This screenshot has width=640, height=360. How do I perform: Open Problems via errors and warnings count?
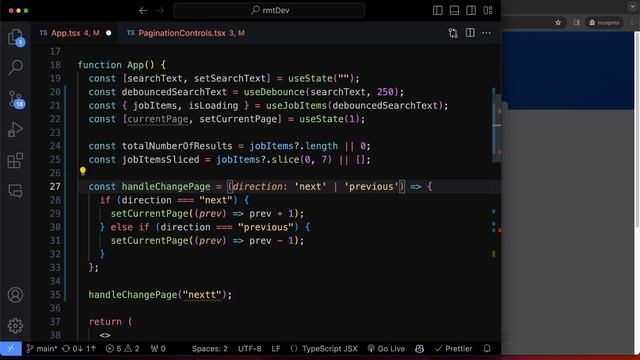(x=122, y=349)
